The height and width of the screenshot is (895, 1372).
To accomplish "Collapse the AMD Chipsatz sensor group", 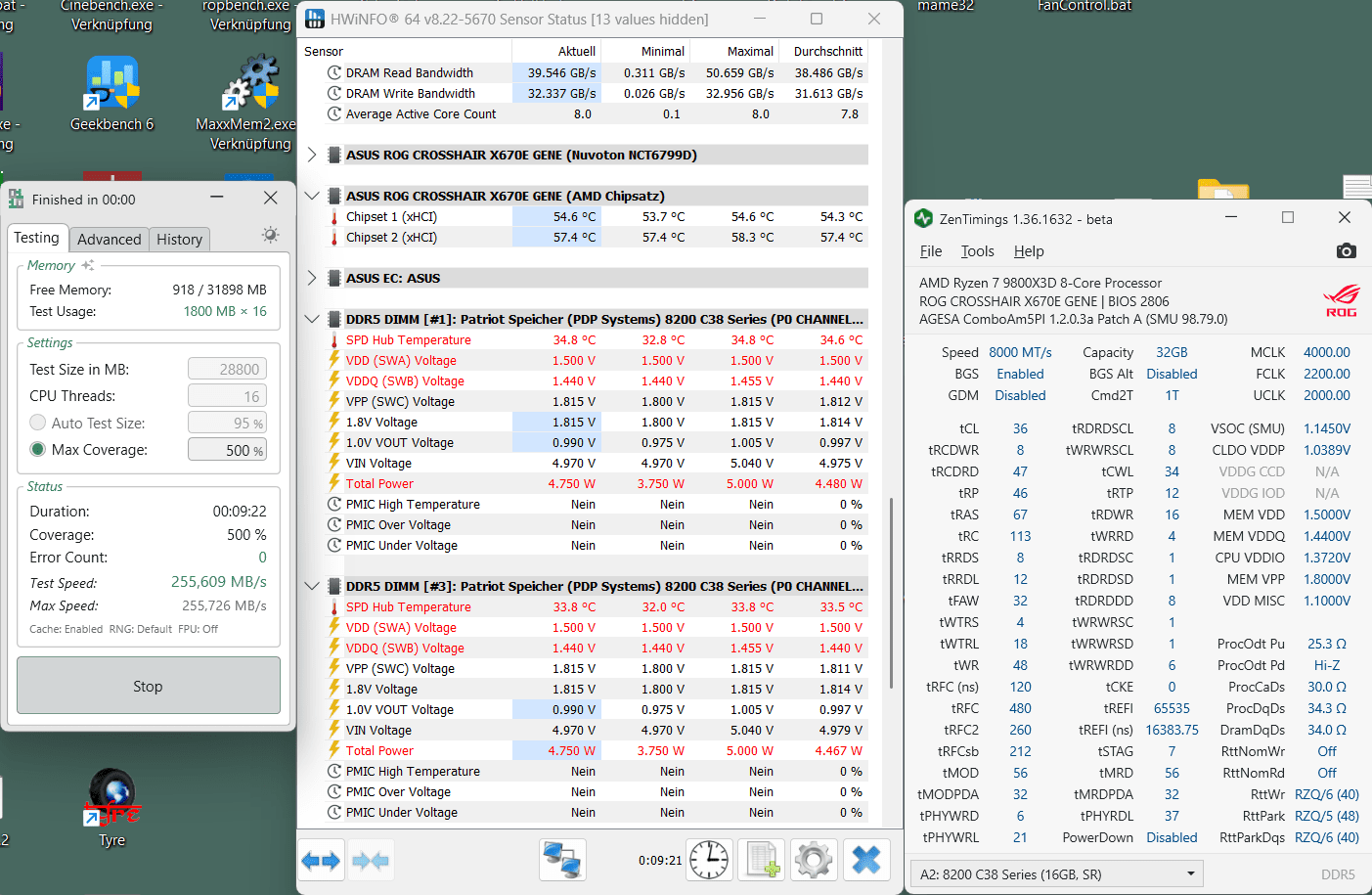I will 312,196.
